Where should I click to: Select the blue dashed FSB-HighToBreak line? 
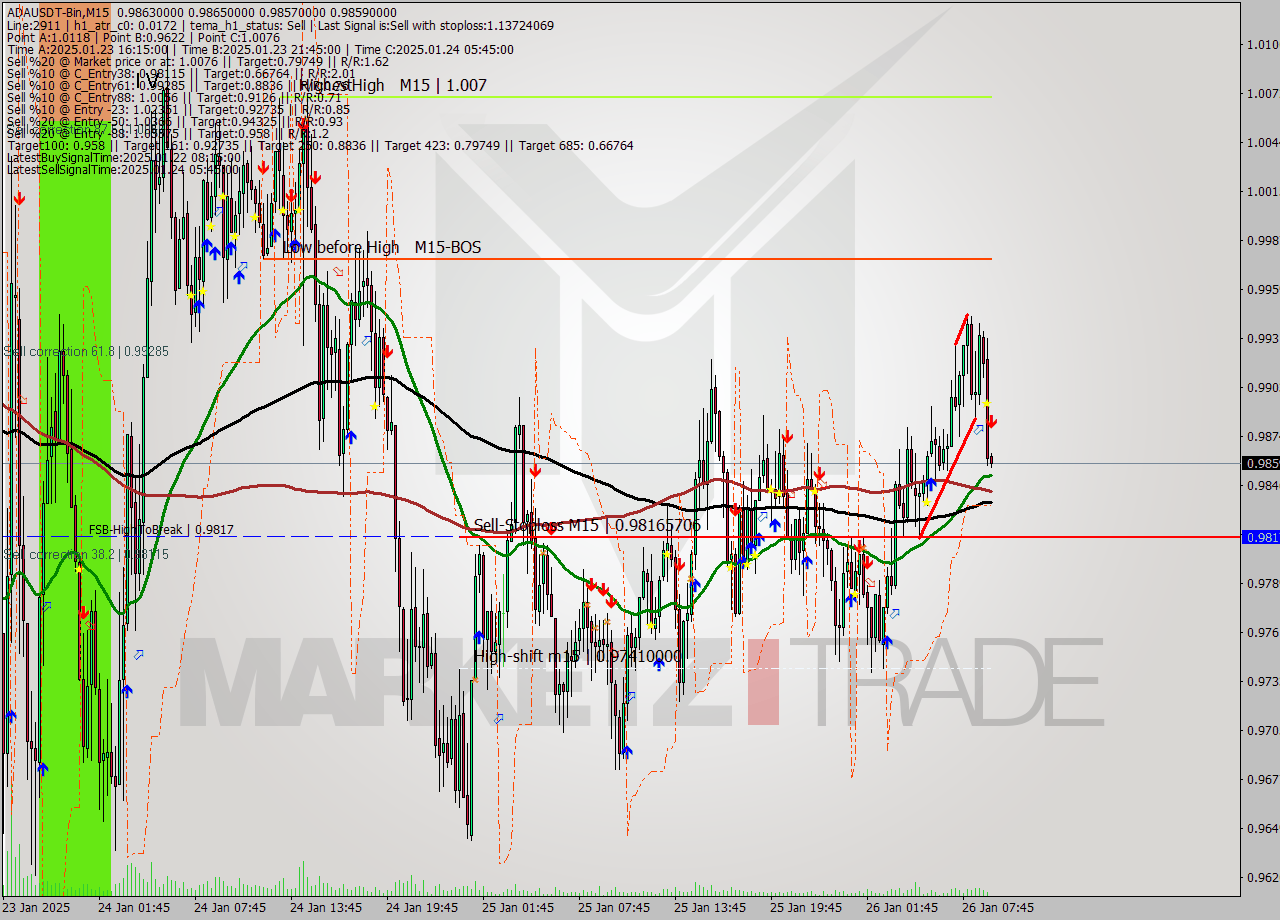(x=230, y=537)
